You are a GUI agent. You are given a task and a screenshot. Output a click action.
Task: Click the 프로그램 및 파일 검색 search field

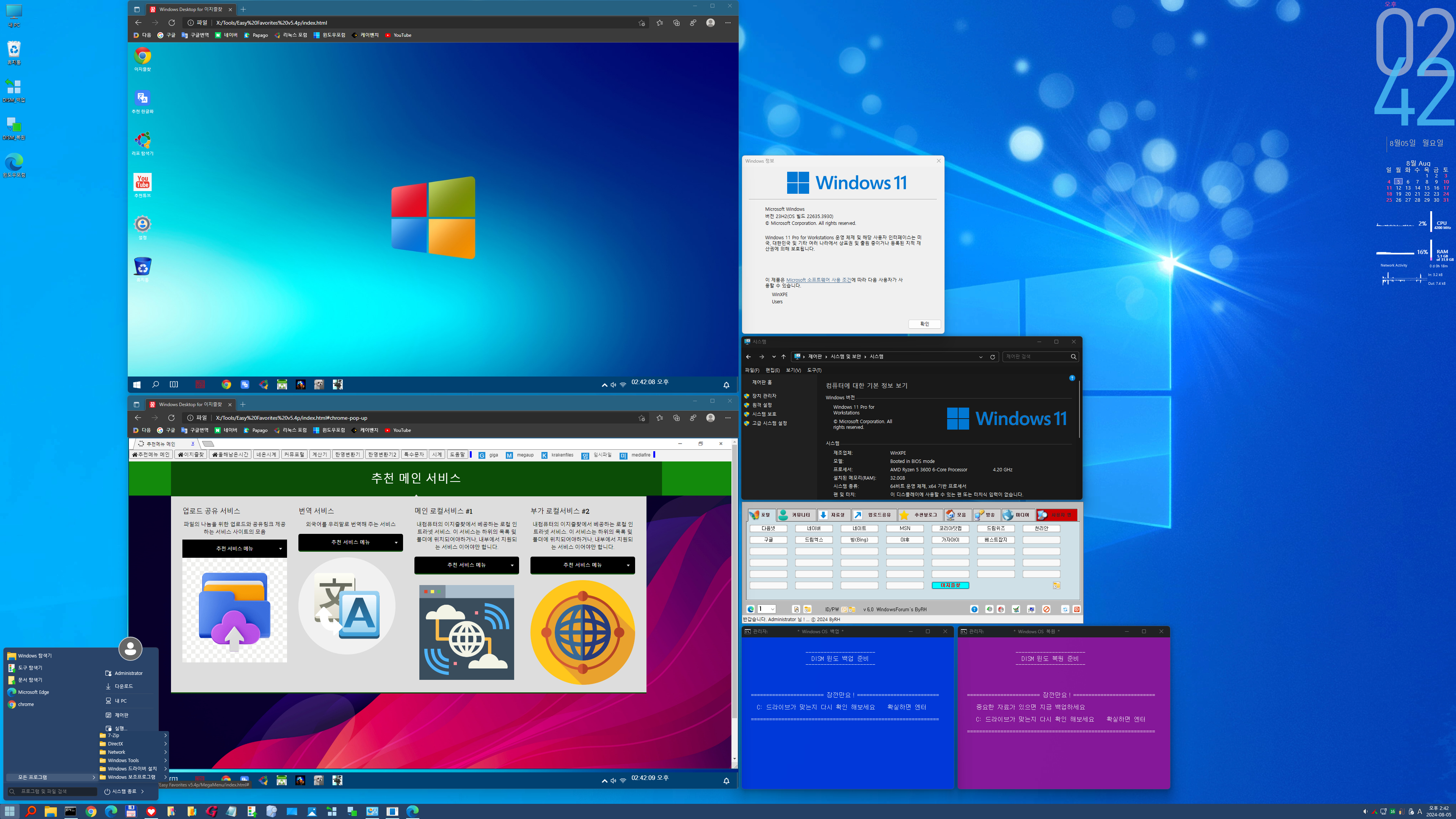[x=52, y=791]
